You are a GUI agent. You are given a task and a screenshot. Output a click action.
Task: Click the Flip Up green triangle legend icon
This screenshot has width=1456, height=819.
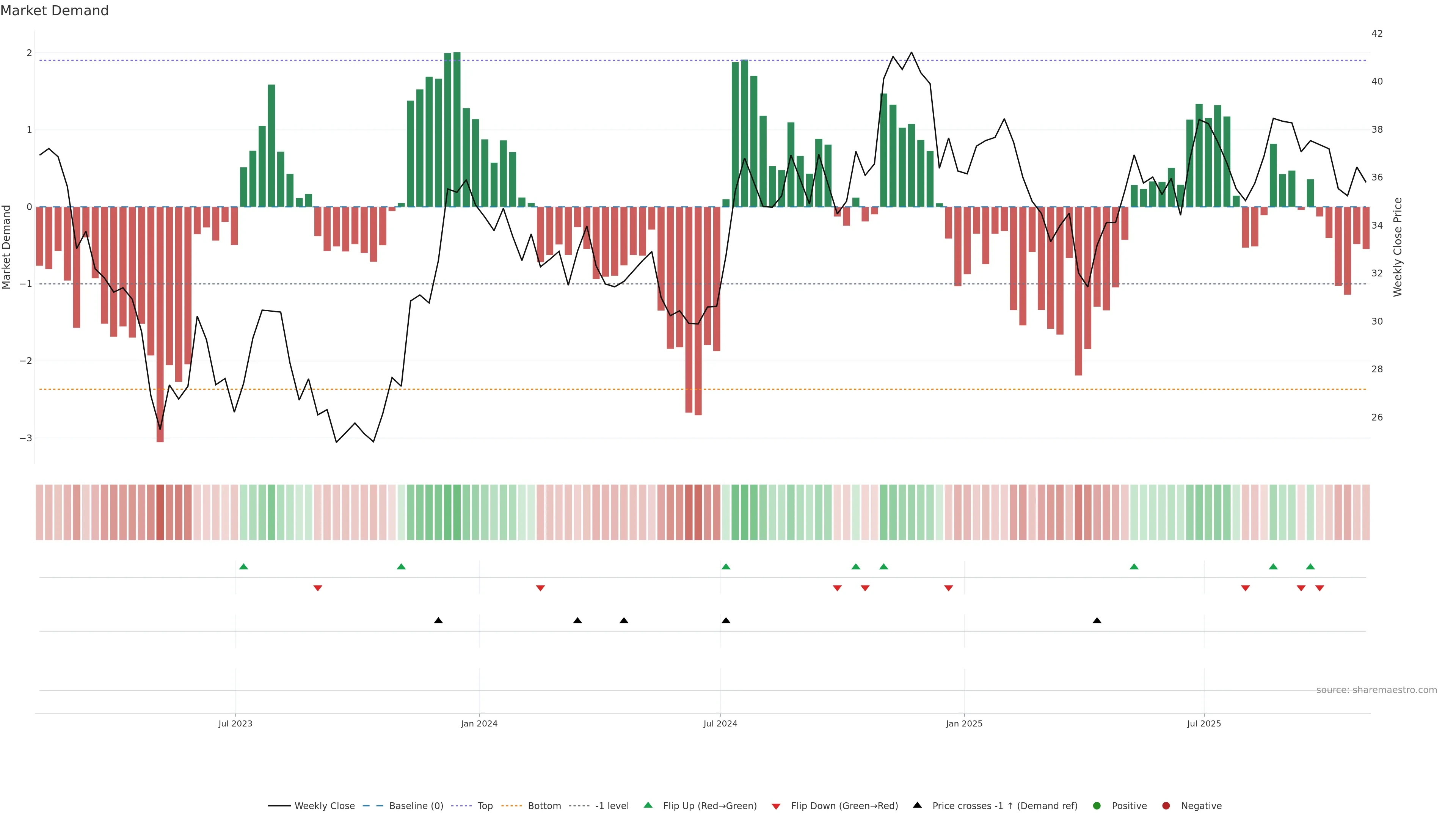pos(648,805)
